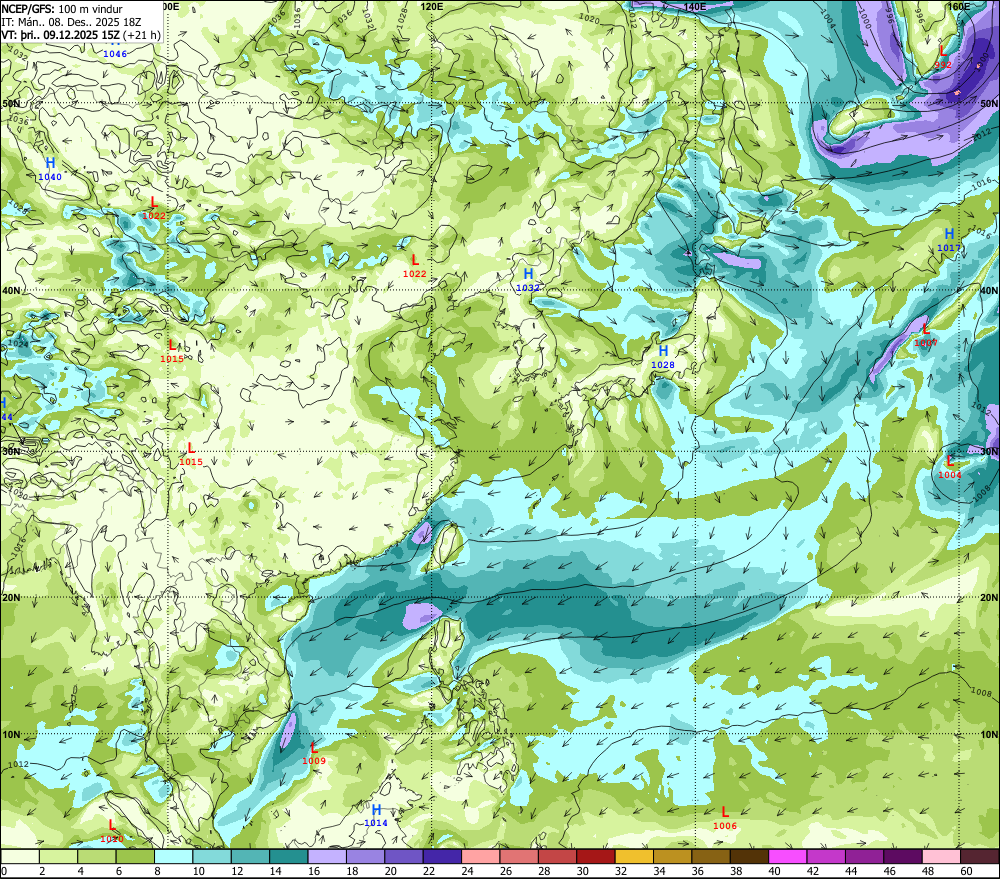The width and height of the screenshot is (1000, 879).
Task: Click the 120E longitude label
Action: pos(432,6)
